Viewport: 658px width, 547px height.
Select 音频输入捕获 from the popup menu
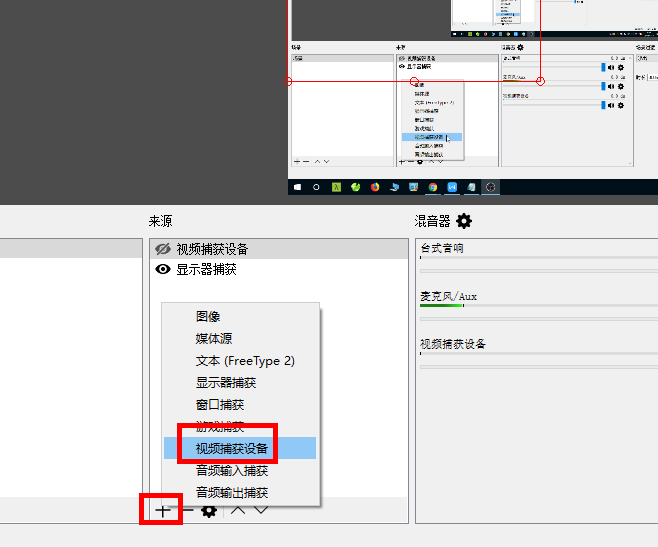point(232,470)
